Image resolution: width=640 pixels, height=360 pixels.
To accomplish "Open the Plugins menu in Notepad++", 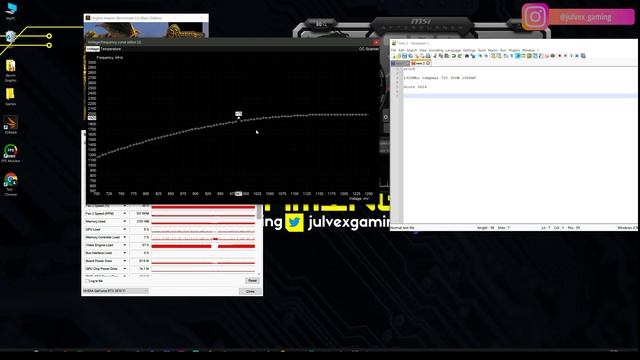I will pyautogui.click(x=514, y=50).
